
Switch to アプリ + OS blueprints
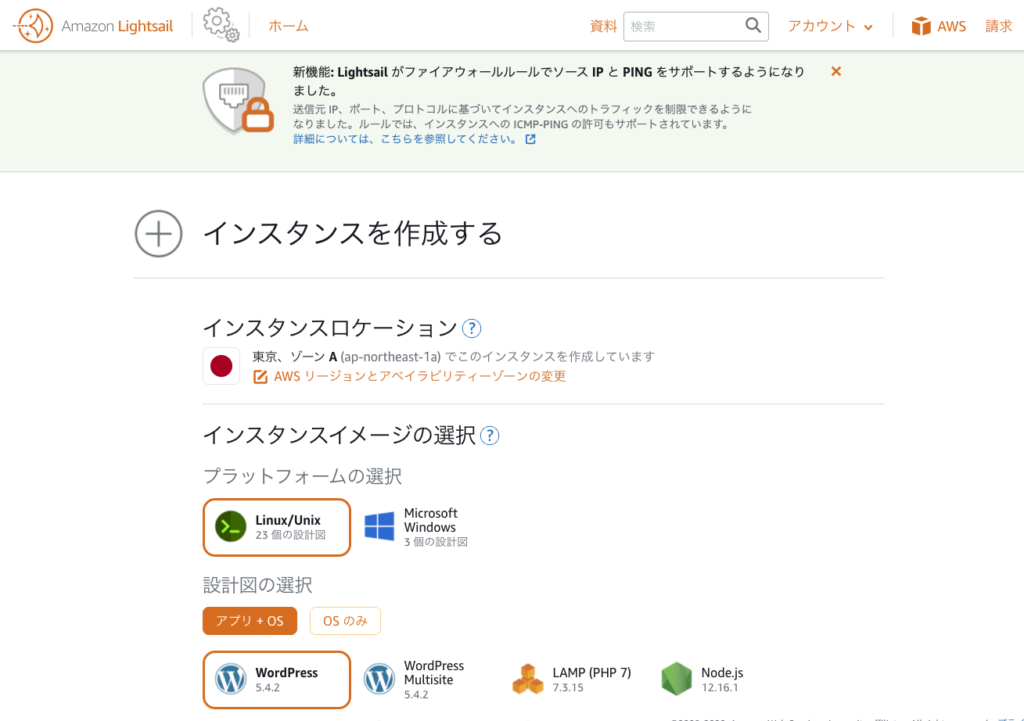[x=249, y=621]
